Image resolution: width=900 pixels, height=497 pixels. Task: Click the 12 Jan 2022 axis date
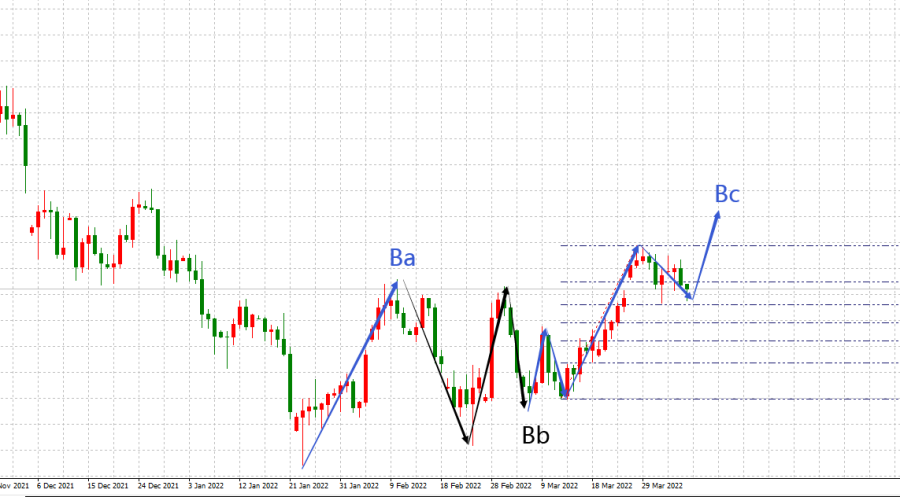point(258,486)
